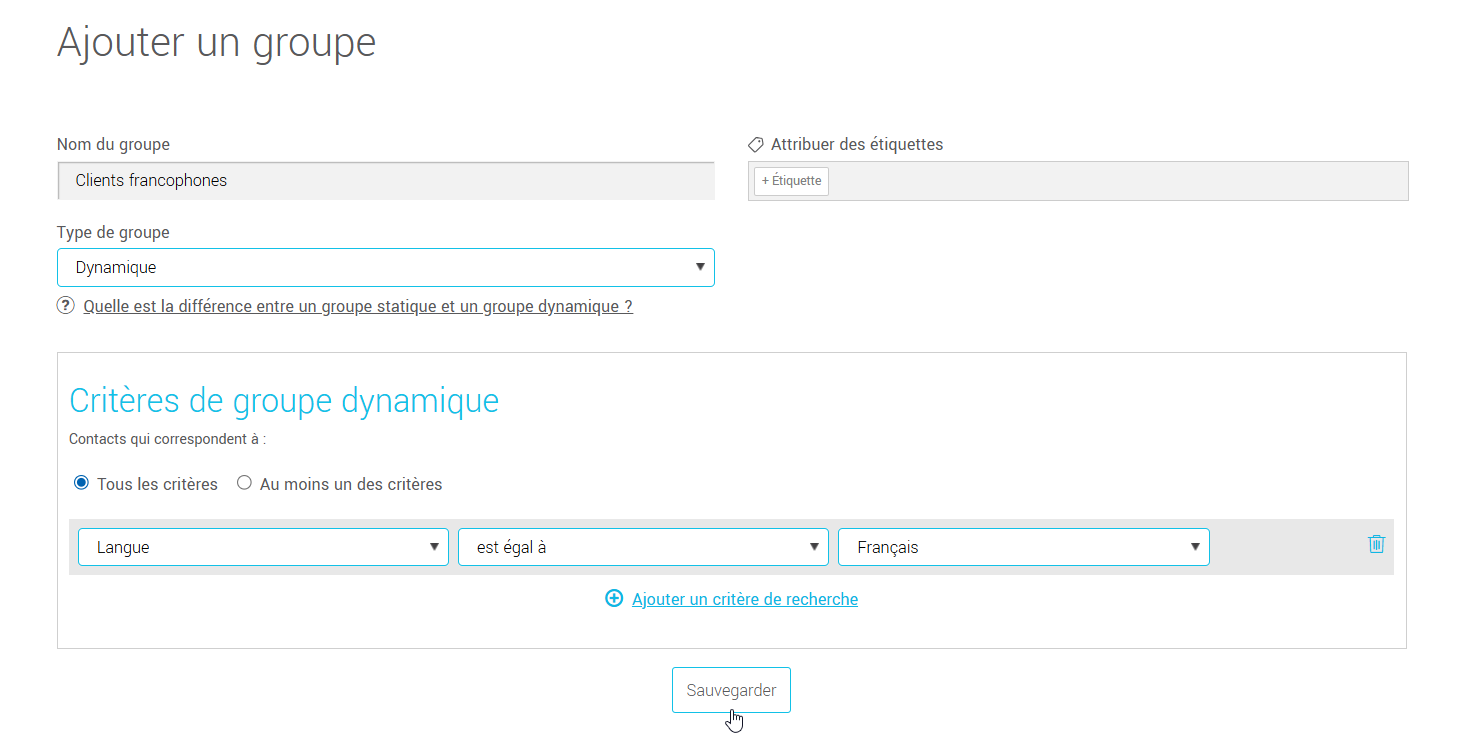Click Ajouter un critère de recherche
The height and width of the screenshot is (749, 1479).
coord(744,598)
